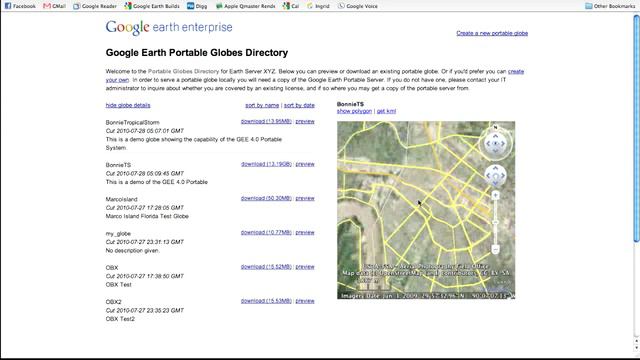Download the BonnieTropicalStorm globe
Viewport: 640px width, 360px height.
click(x=266, y=122)
